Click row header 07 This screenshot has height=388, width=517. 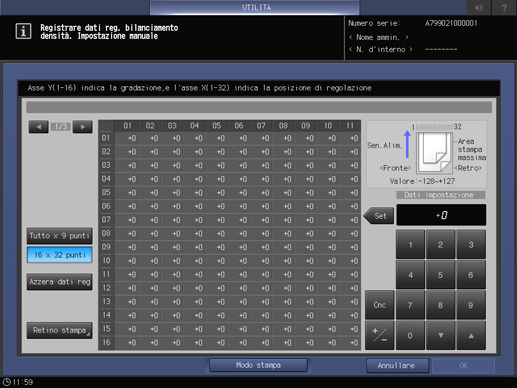coord(106,220)
